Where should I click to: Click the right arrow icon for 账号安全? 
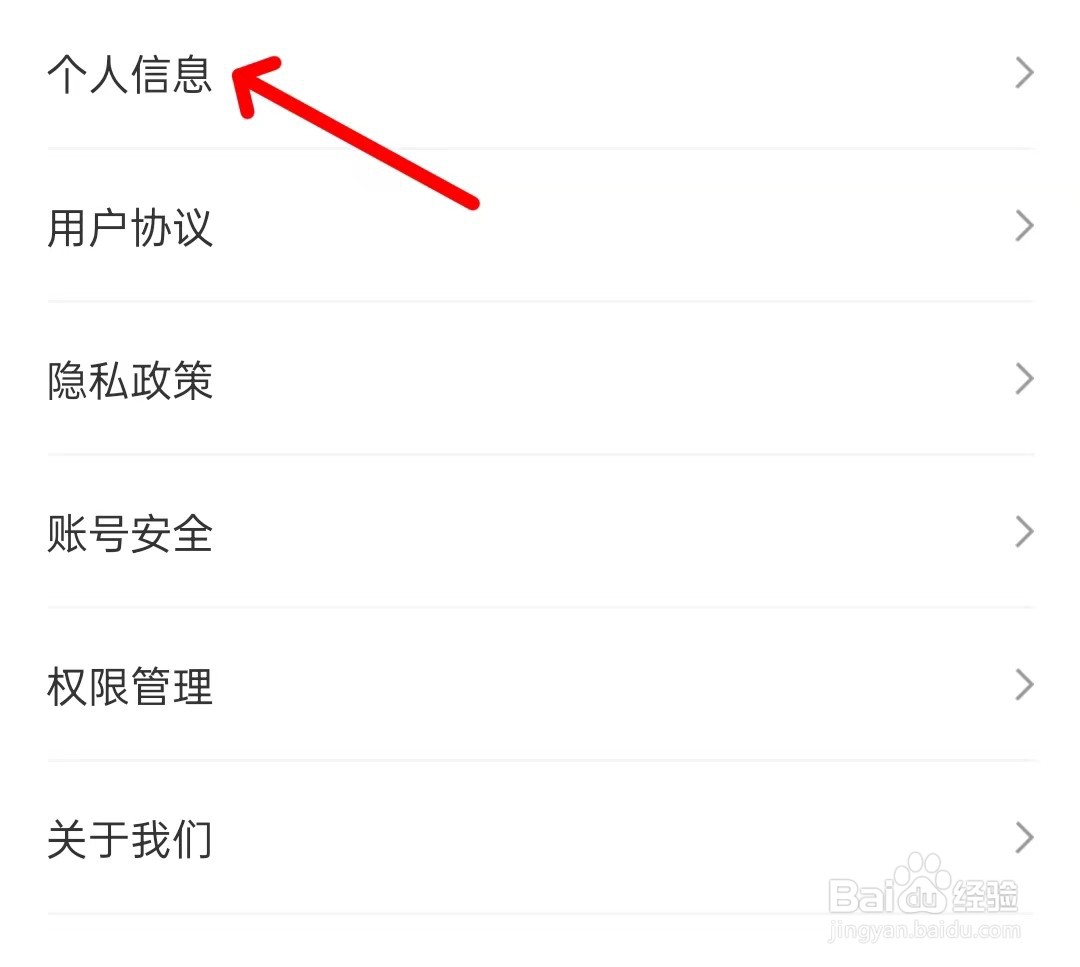pos(1024,532)
